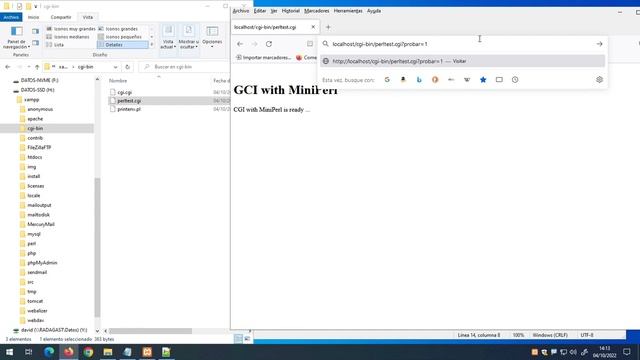Search with Bing this time

419,80
